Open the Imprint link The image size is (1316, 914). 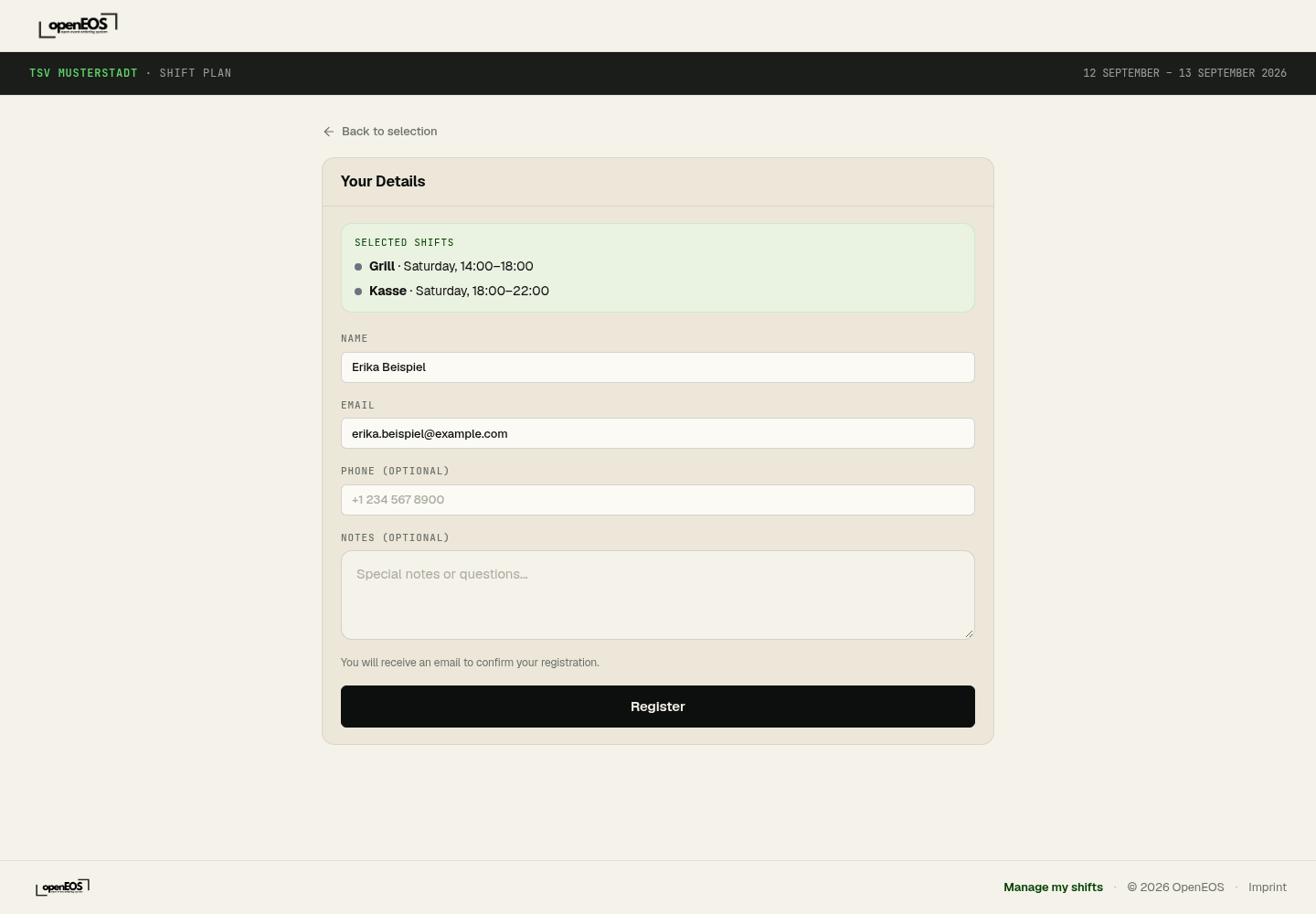coord(1268,887)
